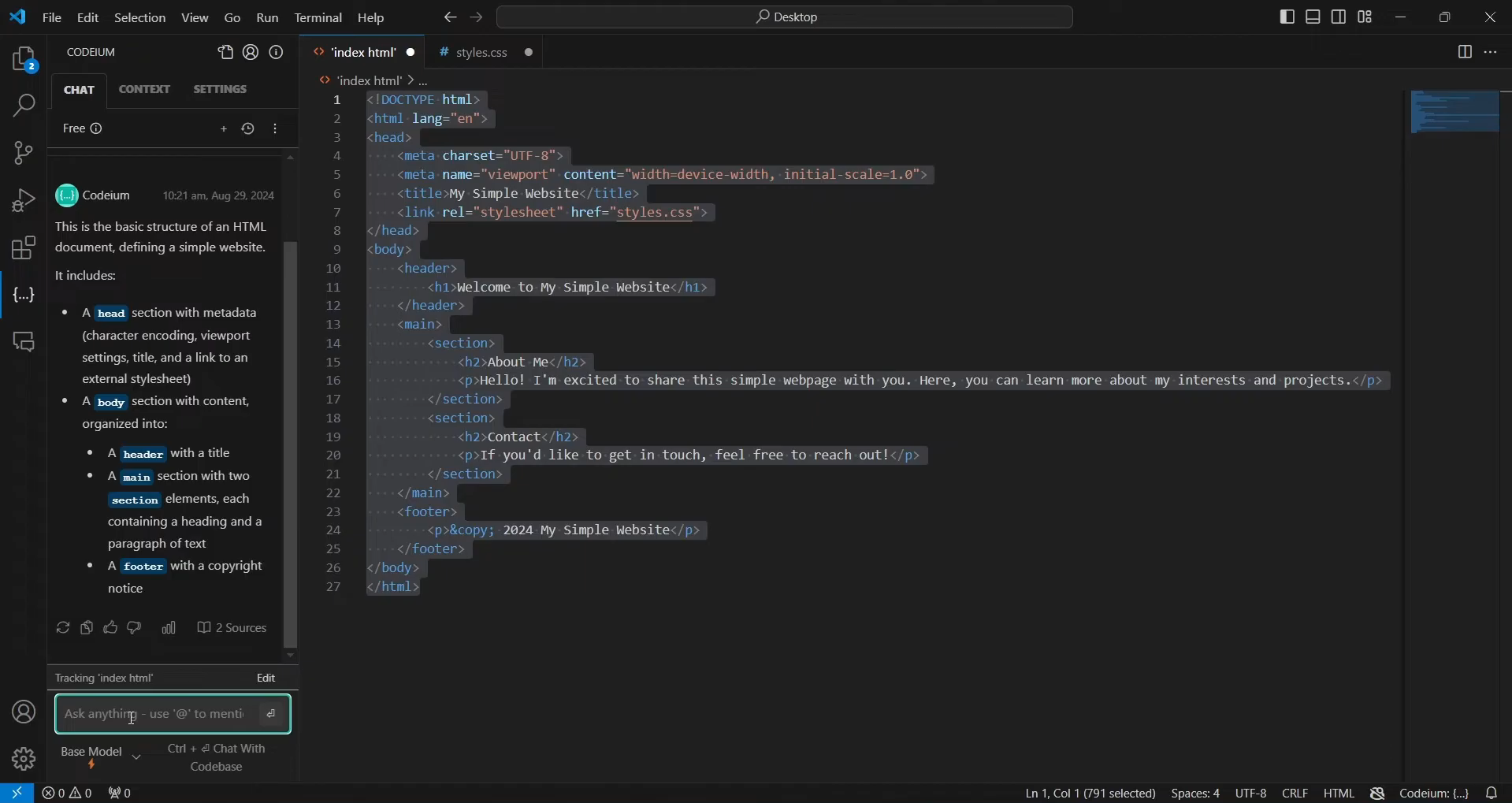Open the File menu
Image resolution: width=1512 pixels, height=803 pixels.
click(x=52, y=17)
